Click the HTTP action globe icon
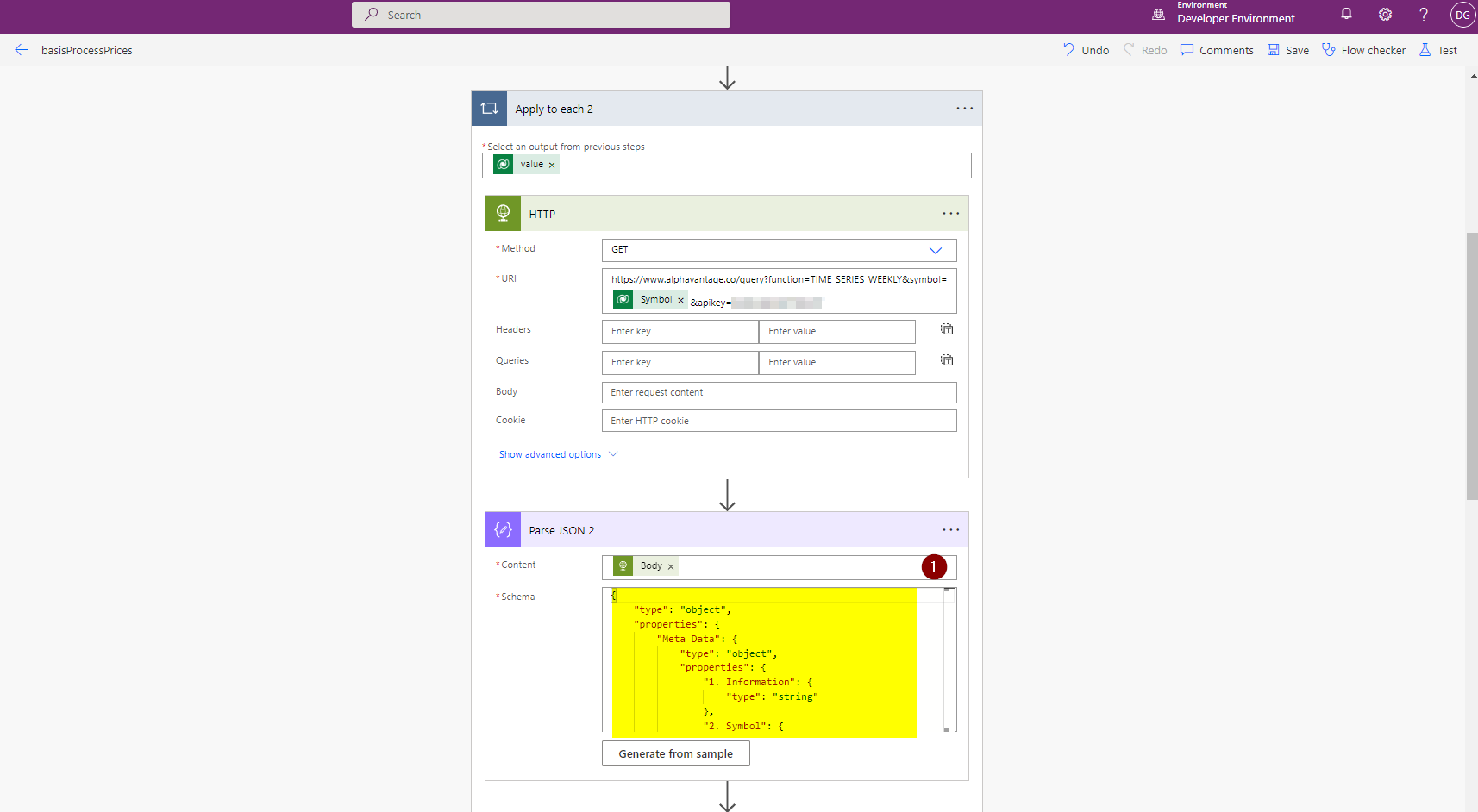Viewport: 1478px width, 812px height. pos(503,214)
